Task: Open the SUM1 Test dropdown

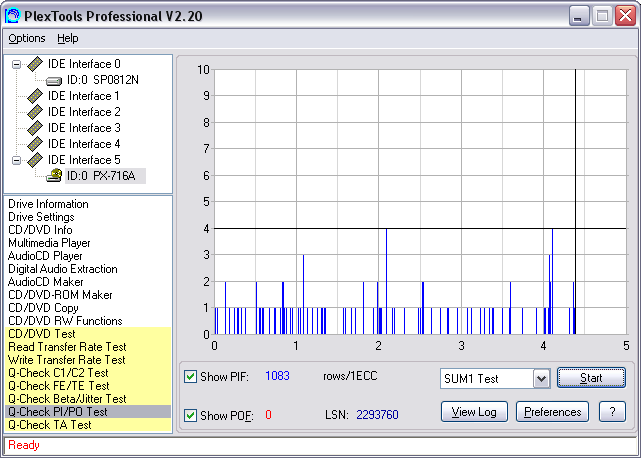Action: pos(541,379)
